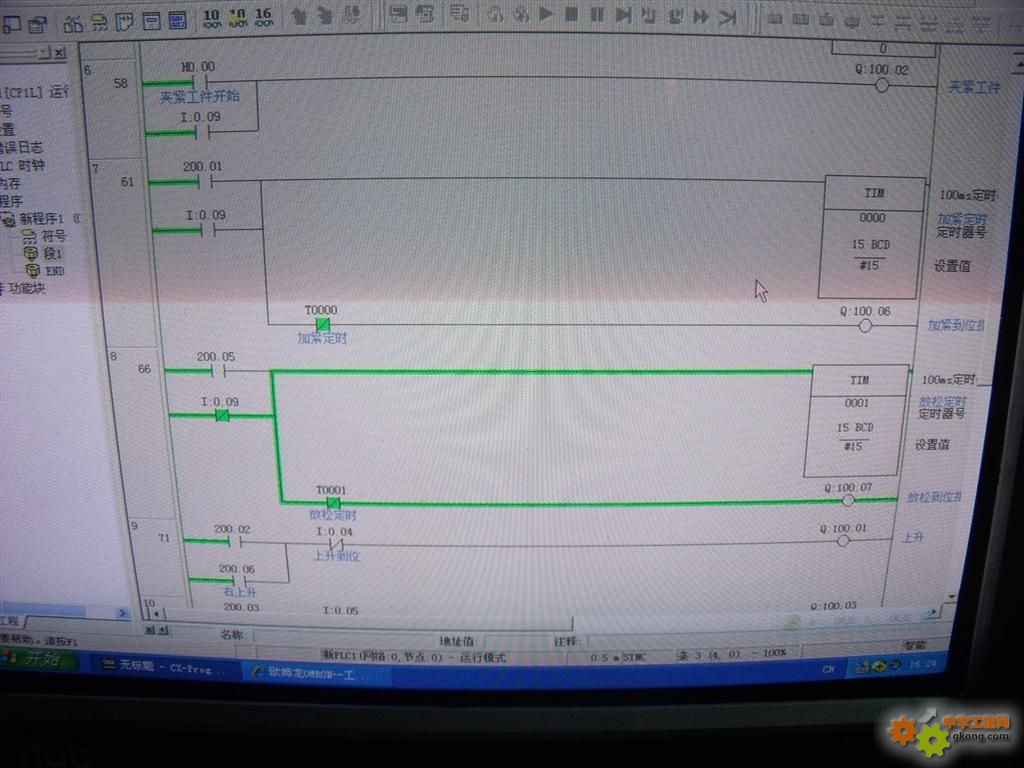Screen dimensions: 1024x768
Task: Select 功能块 function blocks in project tree
Action: pyautogui.click(x=26, y=288)
